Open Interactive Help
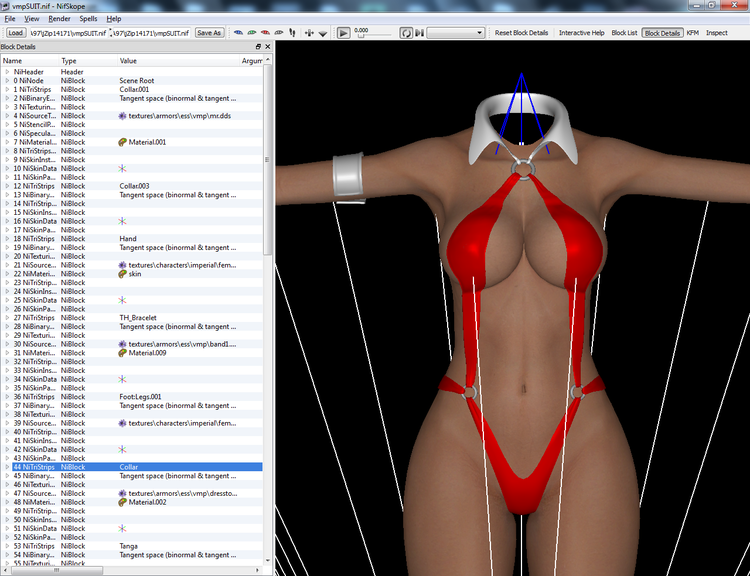 (582, 33)
